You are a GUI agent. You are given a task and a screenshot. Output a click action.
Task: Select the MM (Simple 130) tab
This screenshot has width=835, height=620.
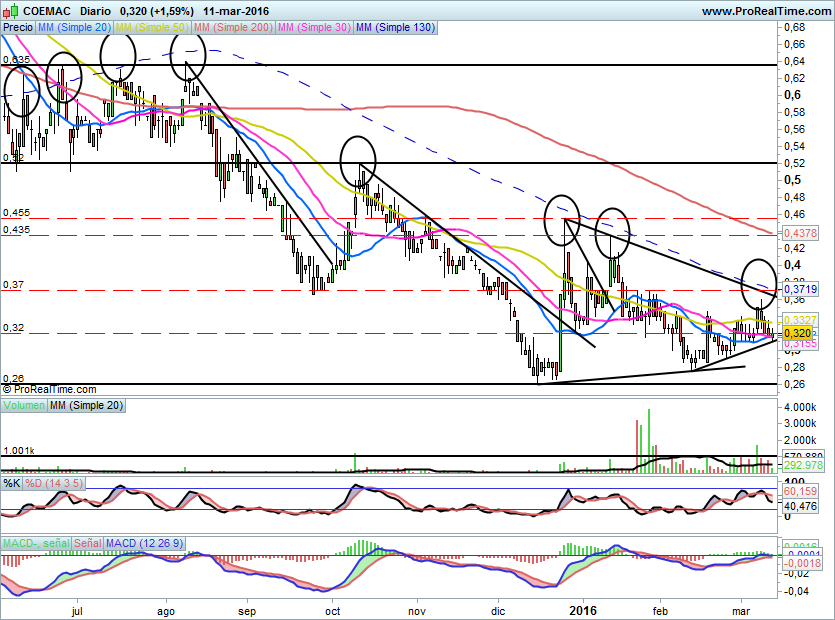pos(396,28)
